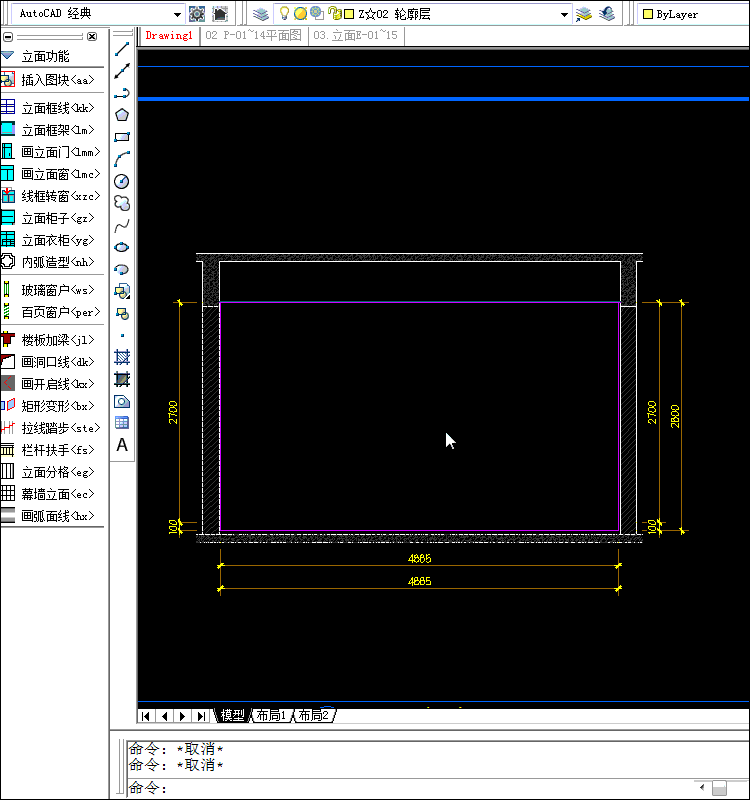The height and width of the screenshot is (800, 750).
Task: Toggle viewport freeze layer icon
Action: (317, 13)
